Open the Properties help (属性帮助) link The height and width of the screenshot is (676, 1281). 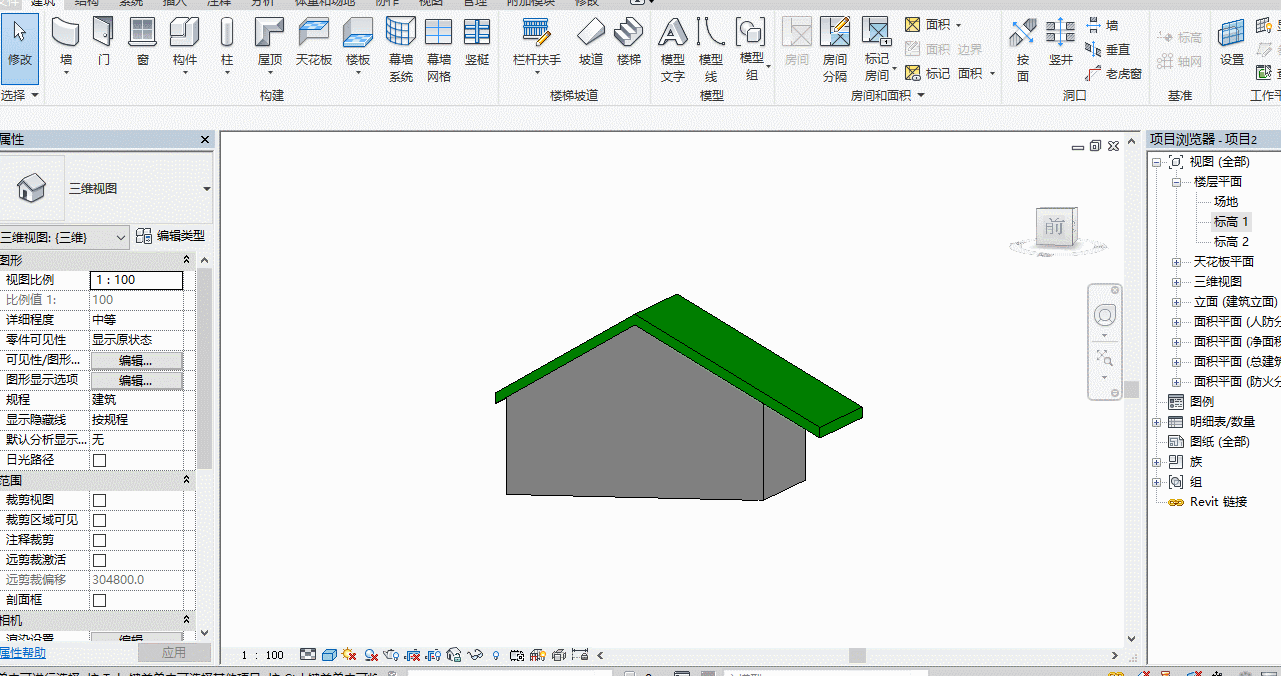point(22,653)
